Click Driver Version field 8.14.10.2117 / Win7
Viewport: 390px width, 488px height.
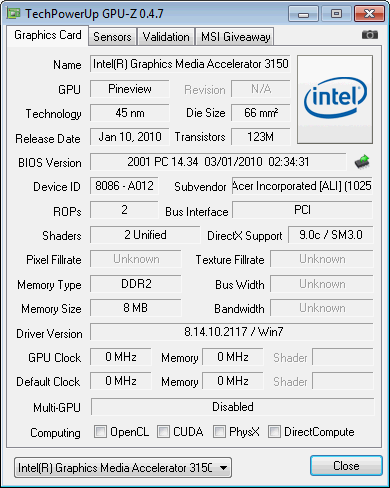click(232, 332)
